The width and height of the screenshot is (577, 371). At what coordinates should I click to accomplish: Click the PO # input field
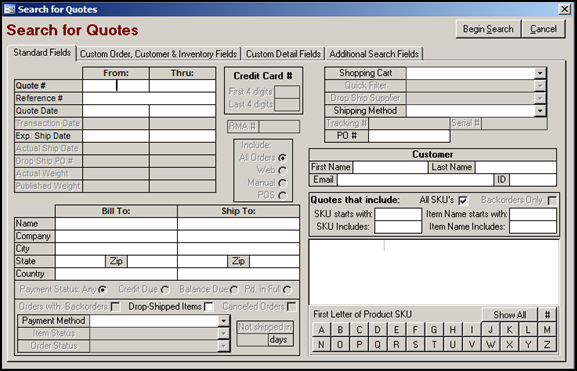pos(409,136)
